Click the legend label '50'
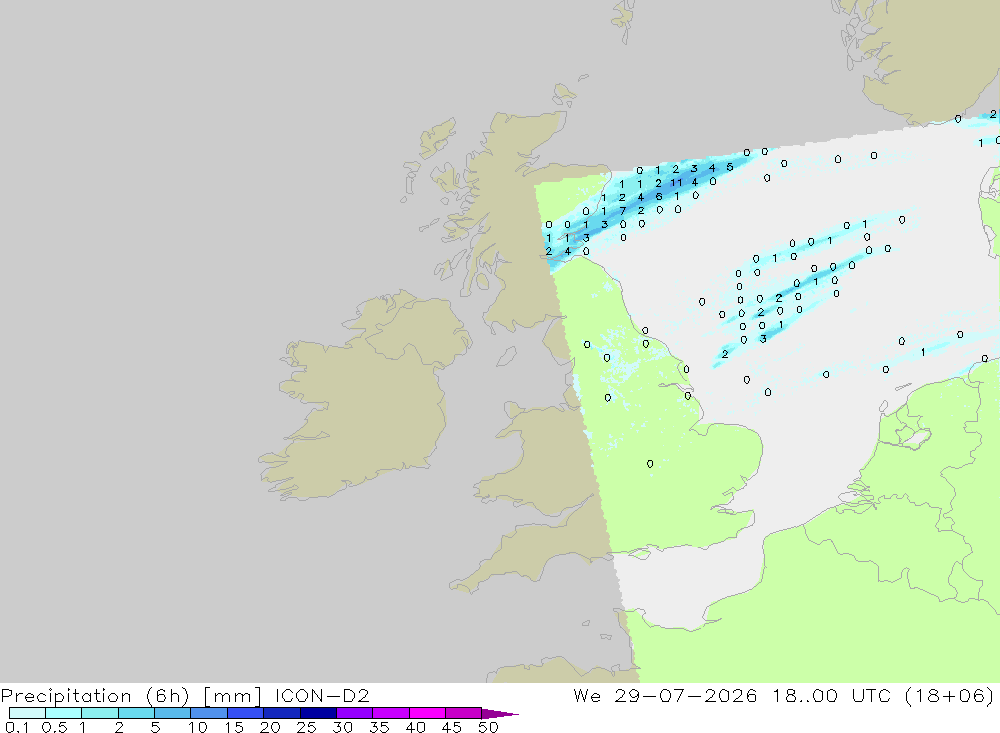This screenshot has width=1000, height=733. [x=488, y=727]
